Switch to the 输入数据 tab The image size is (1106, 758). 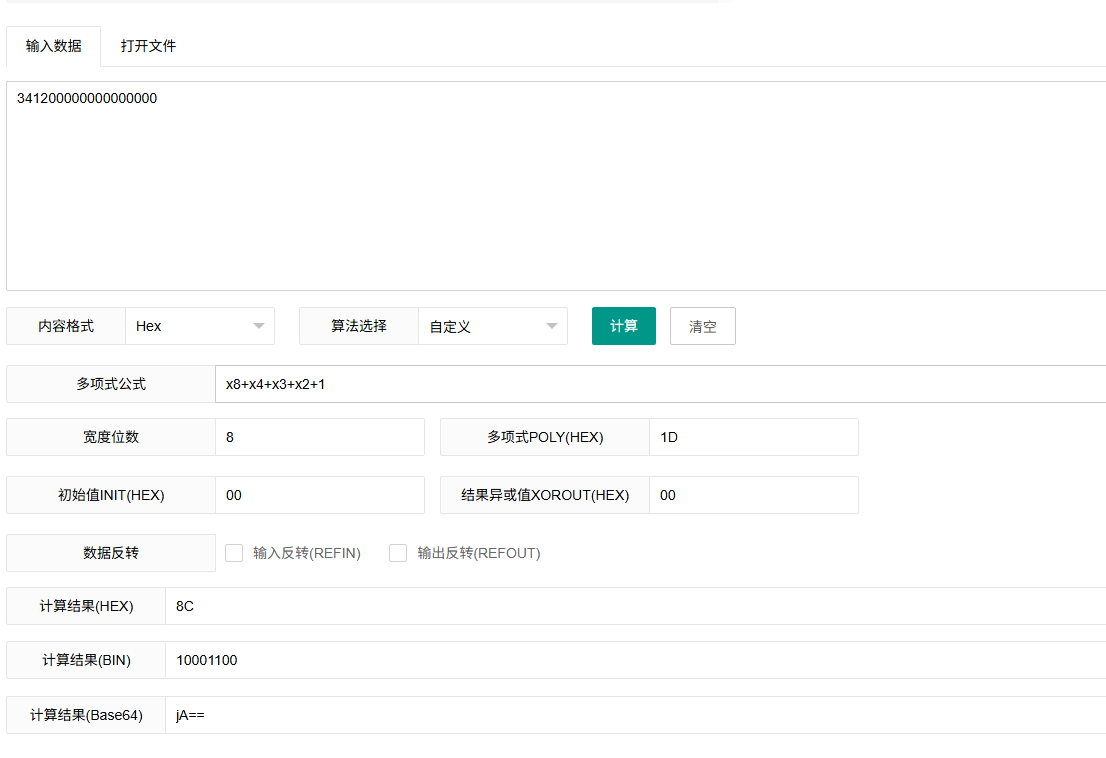(54, 47)
